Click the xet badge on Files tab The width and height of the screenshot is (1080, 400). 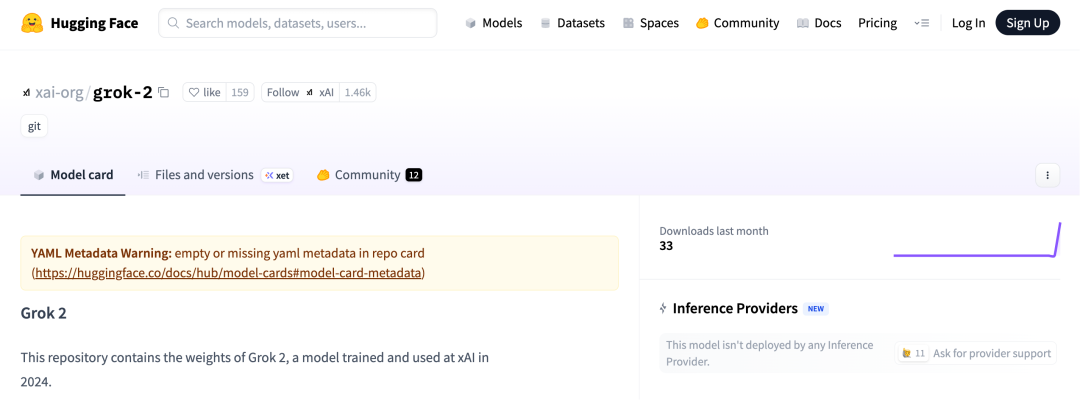277,176
